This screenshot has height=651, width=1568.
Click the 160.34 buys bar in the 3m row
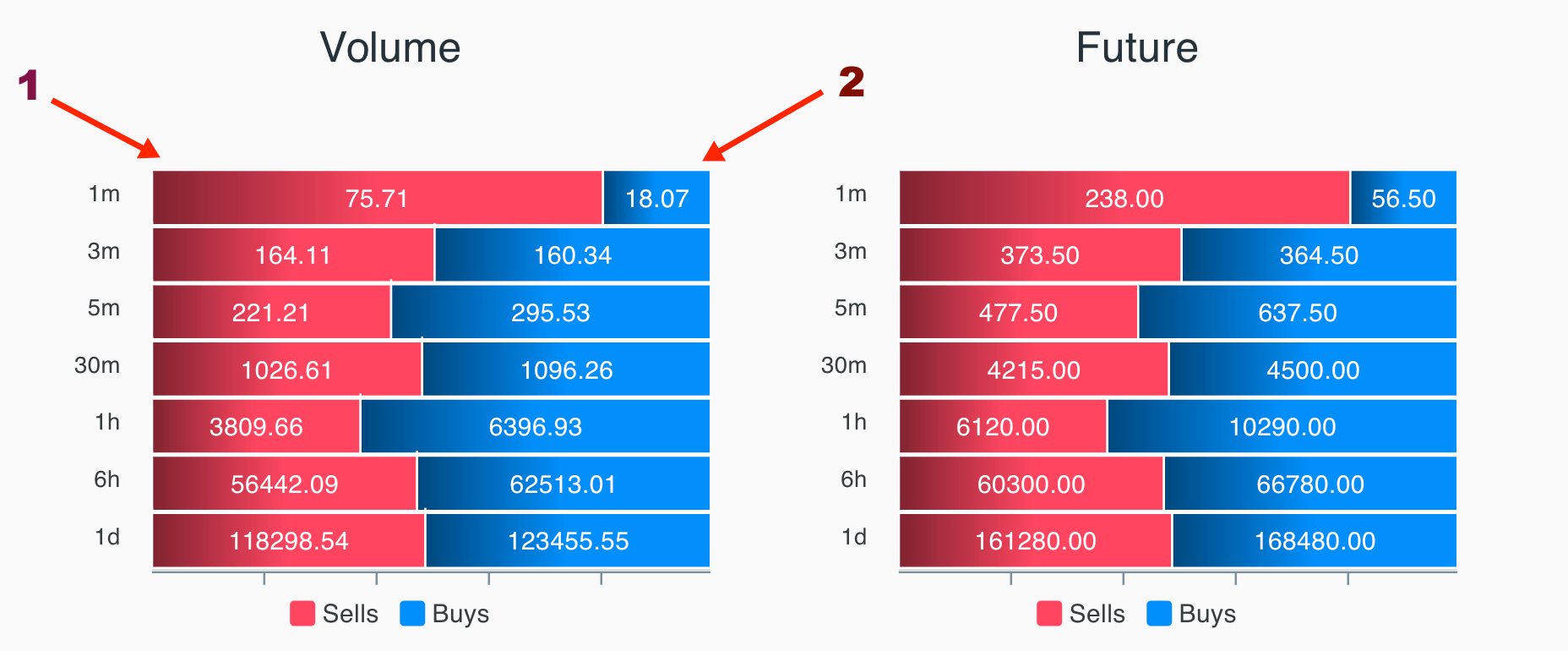573,254
